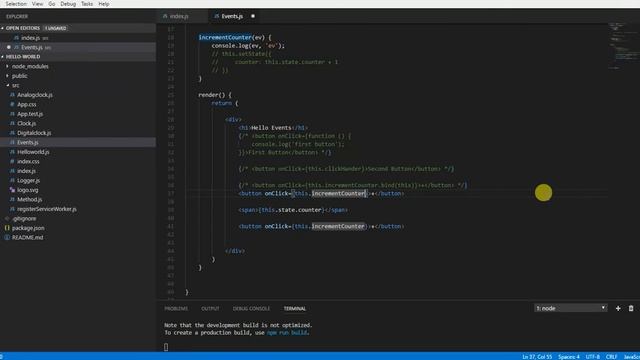640x360 pixels.
Task: Open package.json file
Action: point(28,228)
